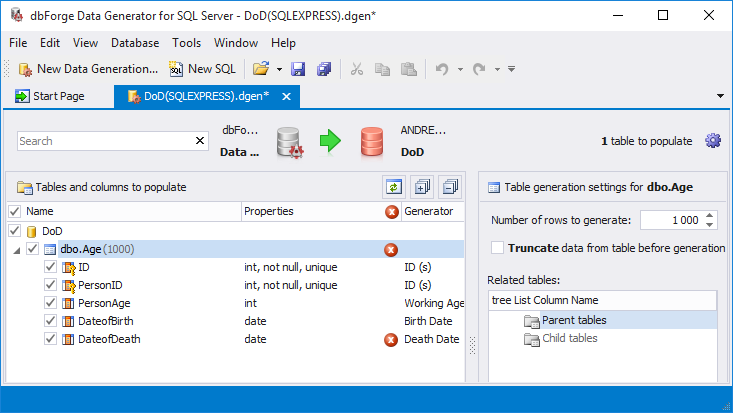Viewport: 733px width, 413px height.
Task: Click the ID primary key column icon
Action: (68, 268)
